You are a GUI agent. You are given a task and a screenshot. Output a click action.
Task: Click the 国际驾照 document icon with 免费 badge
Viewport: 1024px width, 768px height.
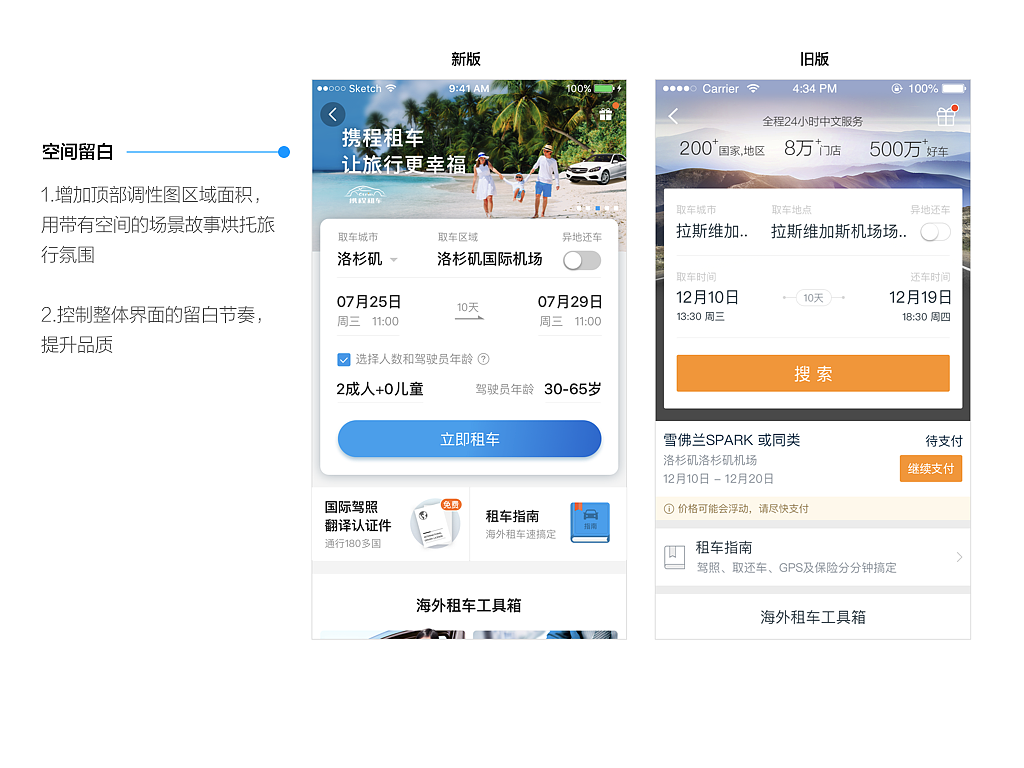[x=435, y=523]
